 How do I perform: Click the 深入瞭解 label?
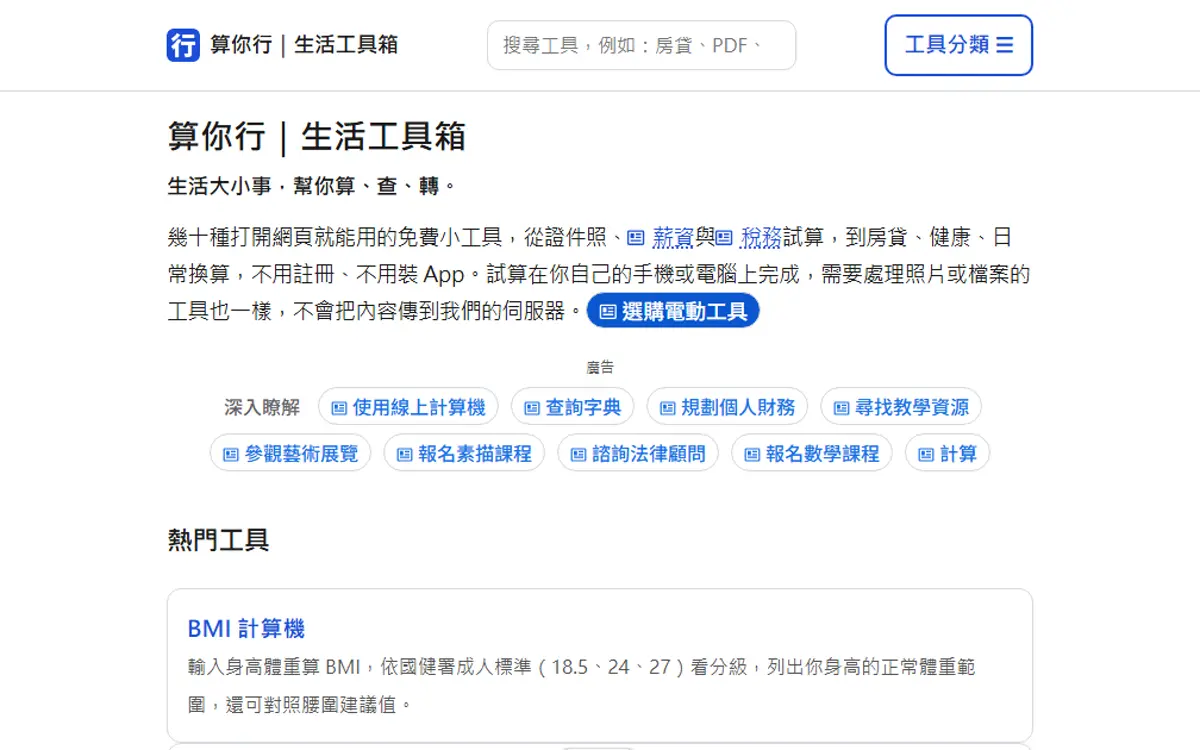(x=262, y=407)
